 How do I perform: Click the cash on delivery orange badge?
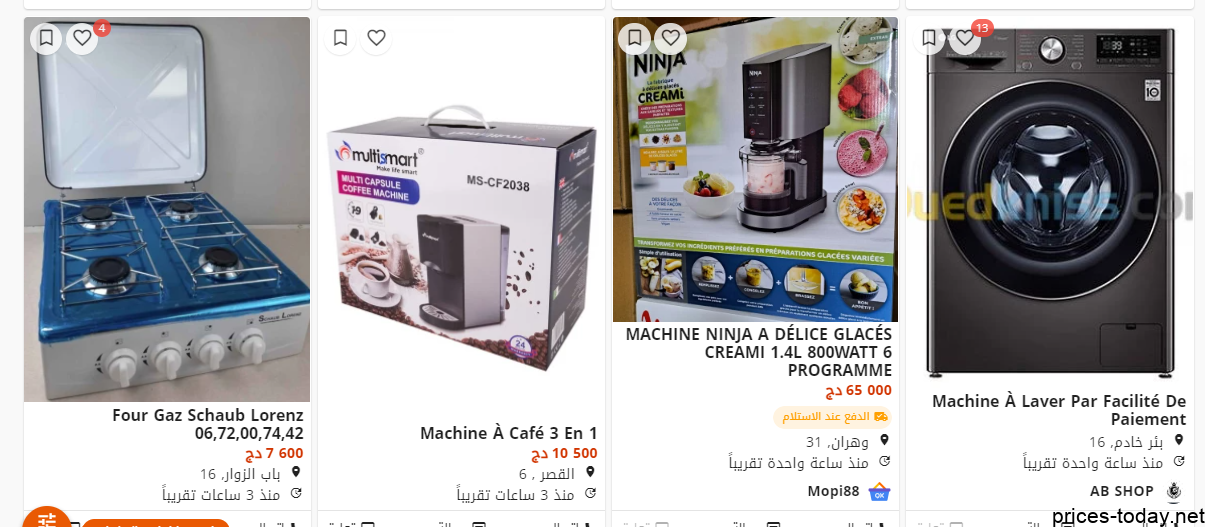coord(832,416)
